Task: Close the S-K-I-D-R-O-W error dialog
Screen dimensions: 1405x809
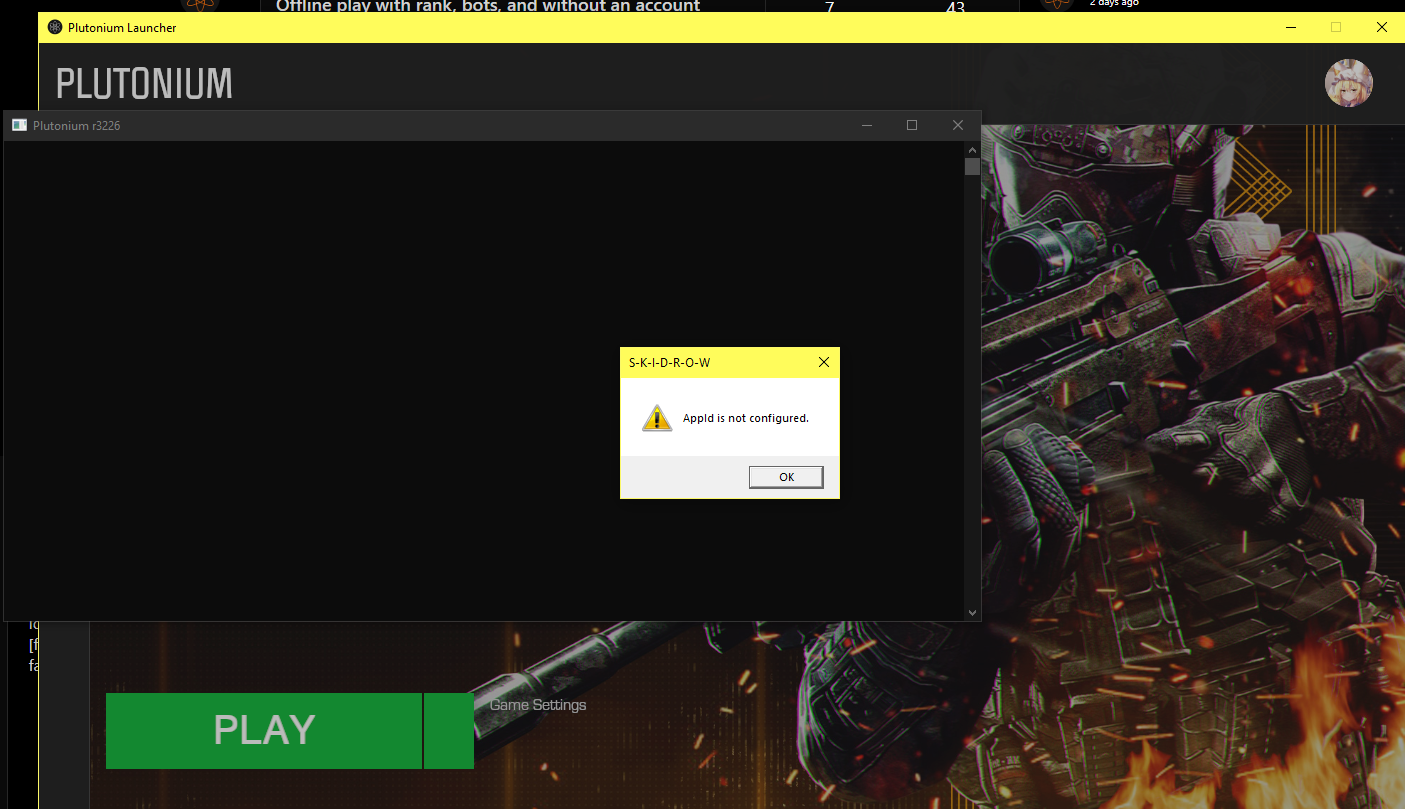Action: tap(824, 362)
